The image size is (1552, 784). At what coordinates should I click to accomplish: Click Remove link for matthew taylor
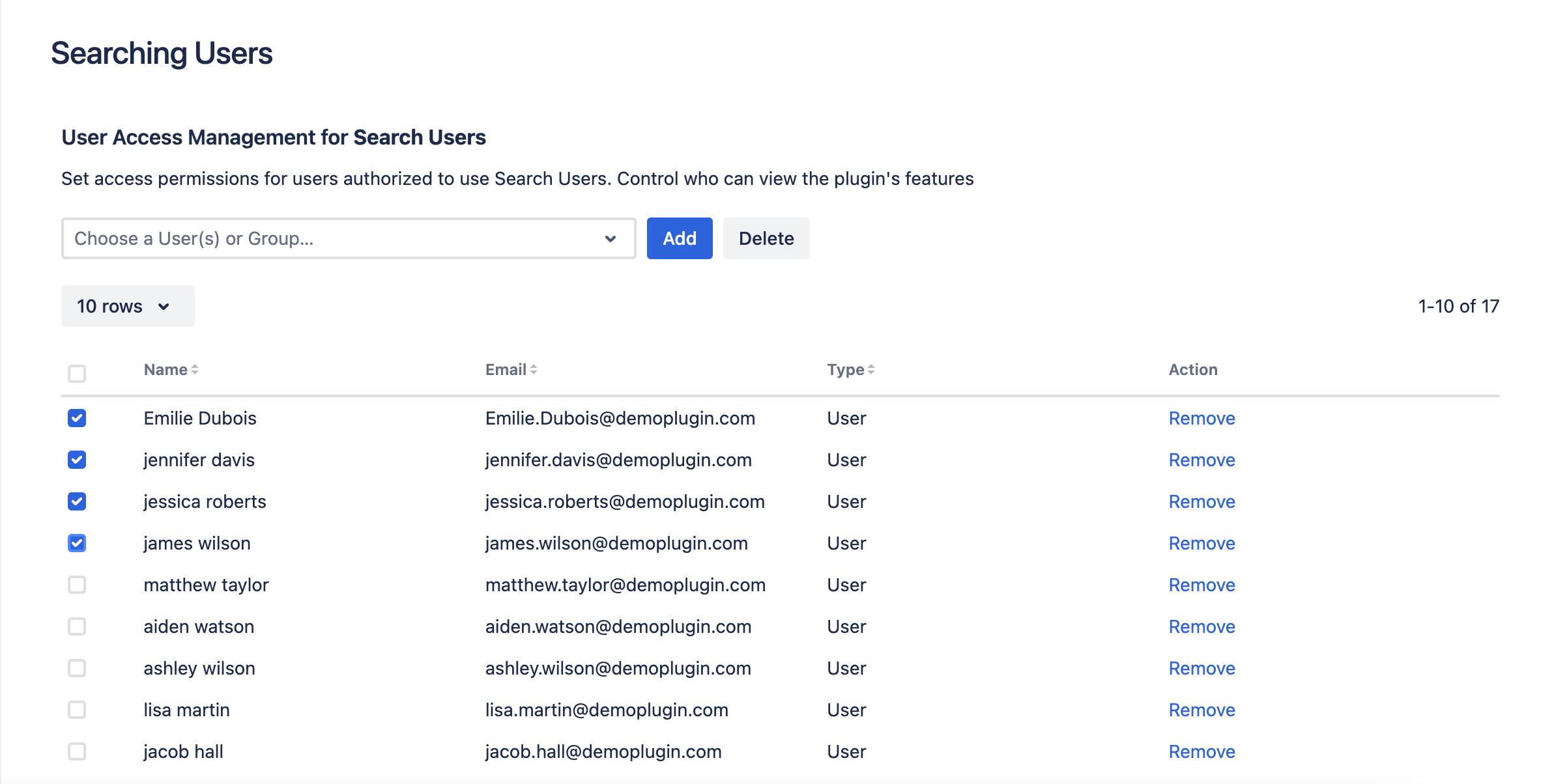click(x=1201, y=585)
